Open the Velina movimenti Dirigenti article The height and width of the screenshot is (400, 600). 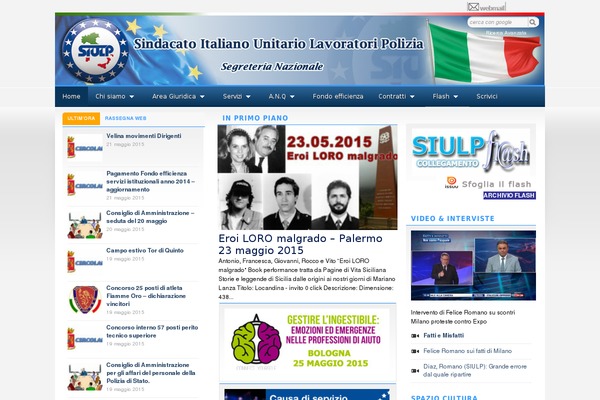(144, 136)
